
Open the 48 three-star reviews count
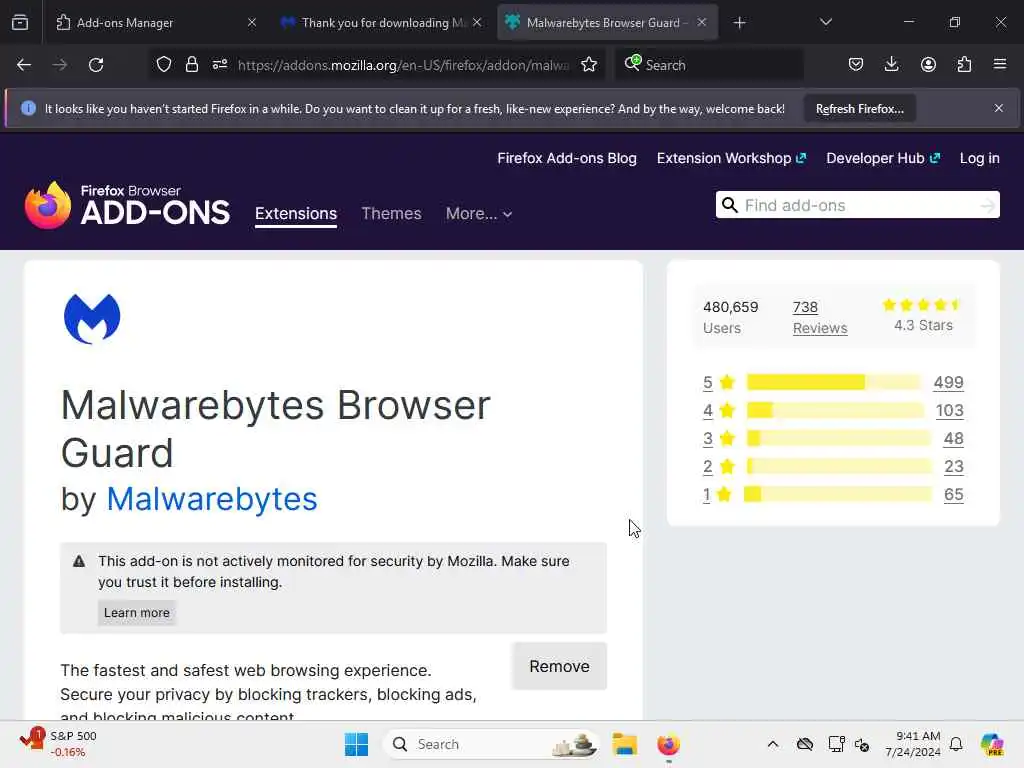point(953,438)
